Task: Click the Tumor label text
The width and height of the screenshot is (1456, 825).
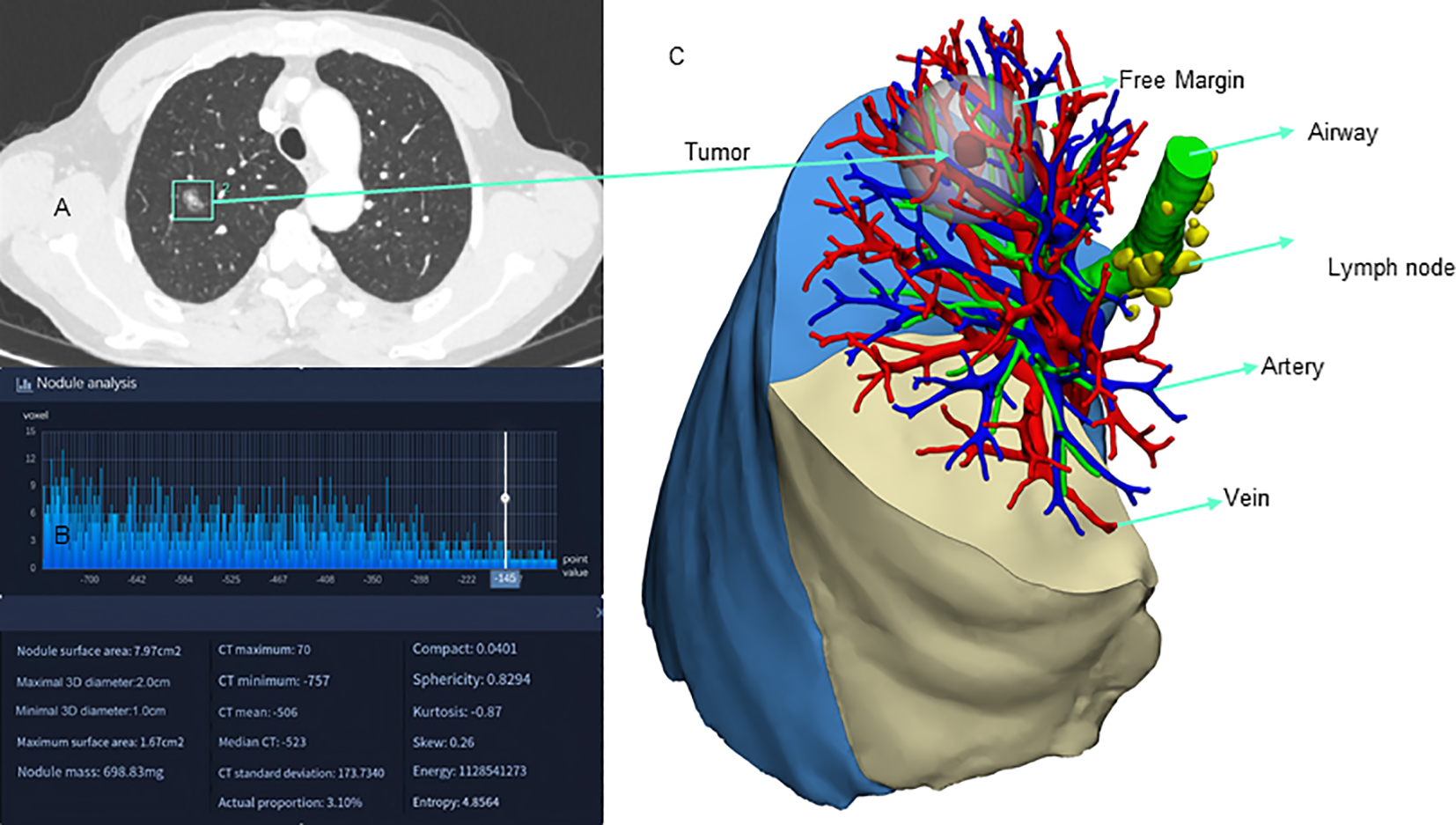Action: pyautogui.click(x=717, y=152)
